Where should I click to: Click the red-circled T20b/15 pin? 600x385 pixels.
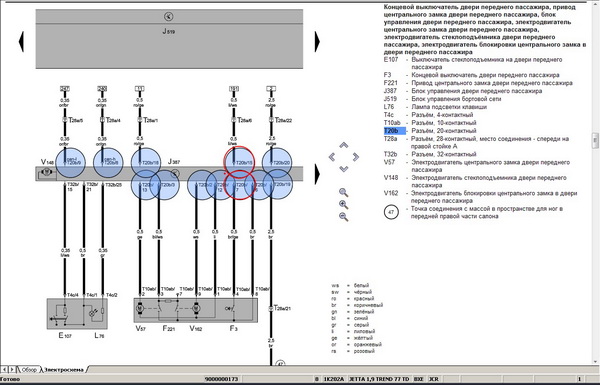239,162
